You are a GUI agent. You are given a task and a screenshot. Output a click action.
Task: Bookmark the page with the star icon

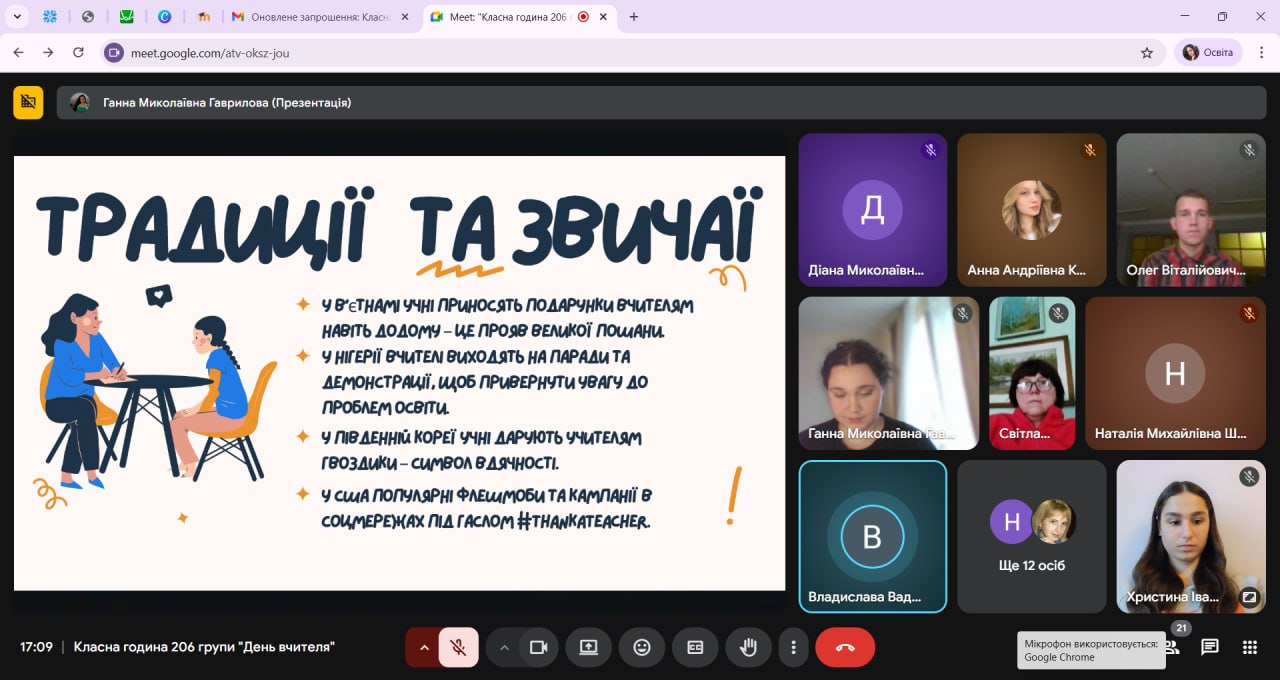[x=1147, y=53]
